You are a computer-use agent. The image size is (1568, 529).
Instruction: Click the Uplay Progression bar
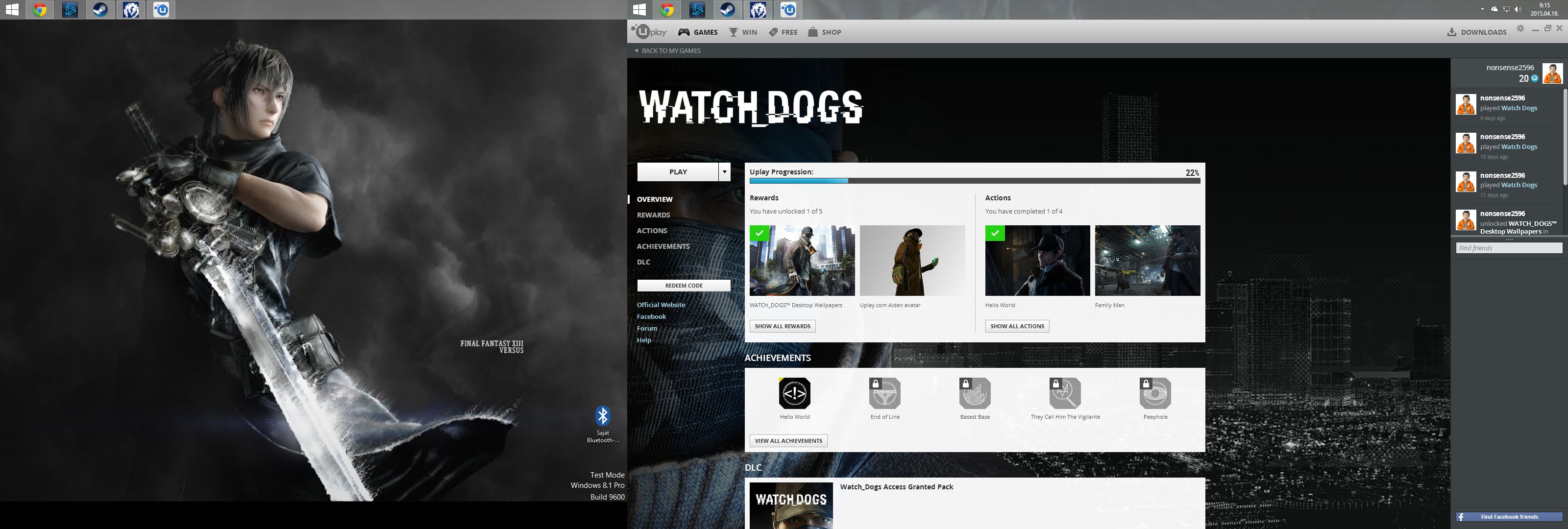click(974, 181)
